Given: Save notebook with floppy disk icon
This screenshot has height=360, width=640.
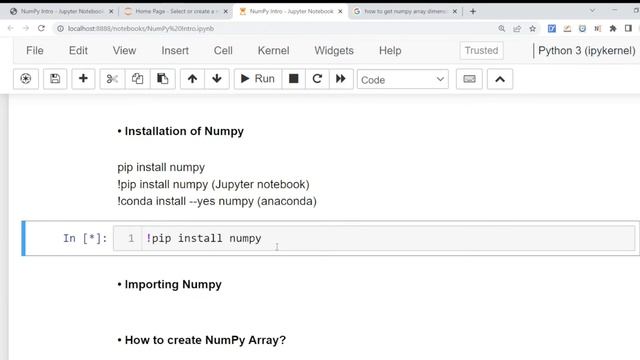Looking at the screenshot, I should click(55, 79).
